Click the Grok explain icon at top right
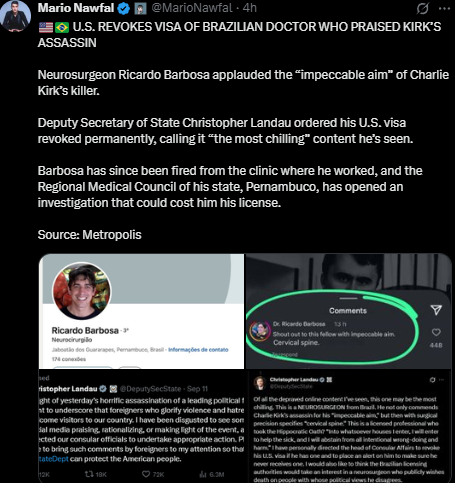Viewport: 455px width, 483px height. pos(422,8)
